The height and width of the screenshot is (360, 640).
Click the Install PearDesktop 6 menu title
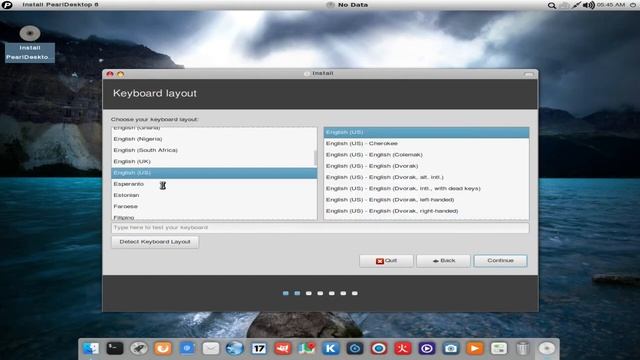[60, 4]
